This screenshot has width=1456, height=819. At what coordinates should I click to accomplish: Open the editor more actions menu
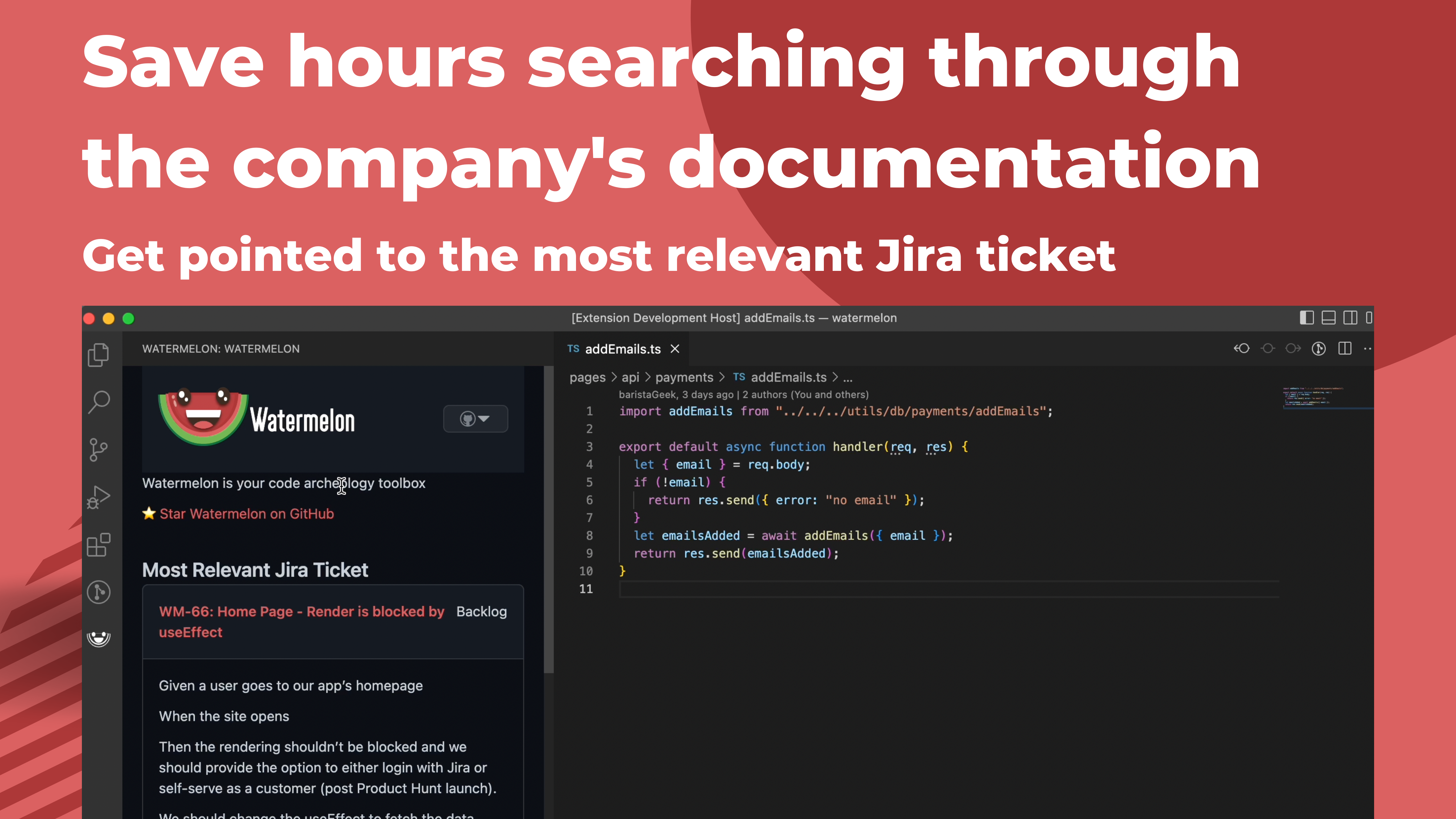(1368, 349)
